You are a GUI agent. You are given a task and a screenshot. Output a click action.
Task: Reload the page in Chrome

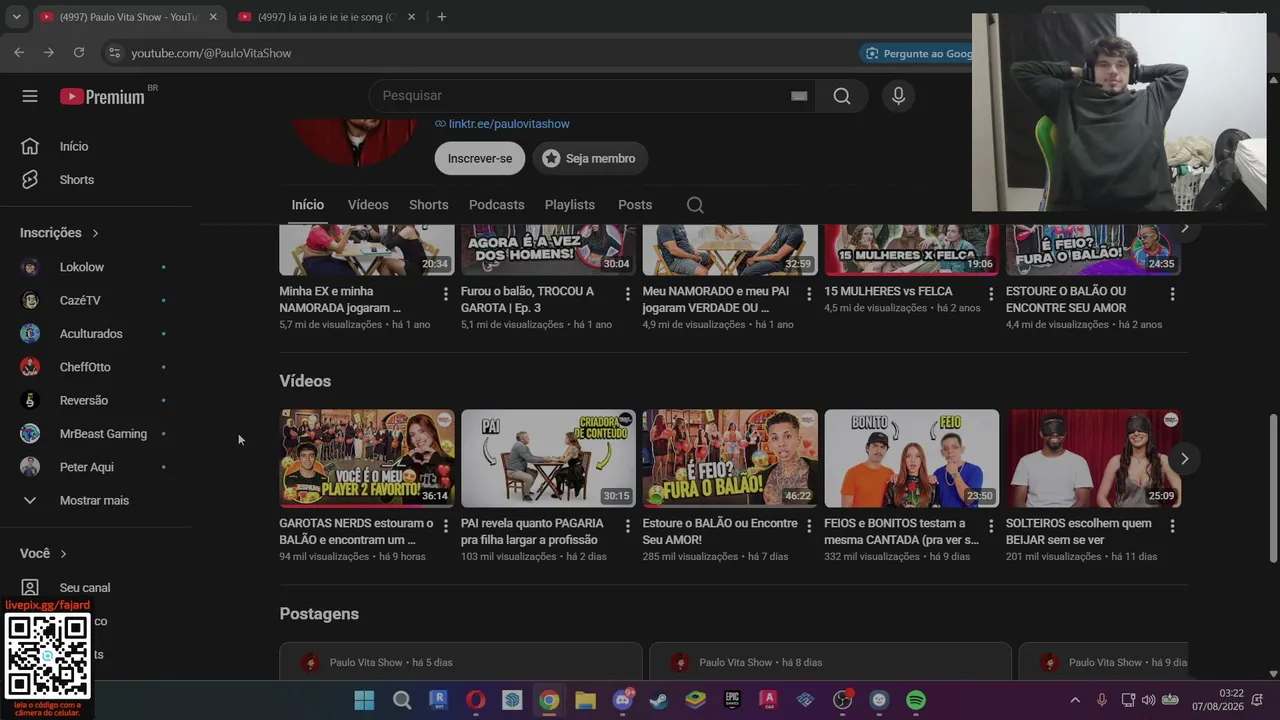78,53
